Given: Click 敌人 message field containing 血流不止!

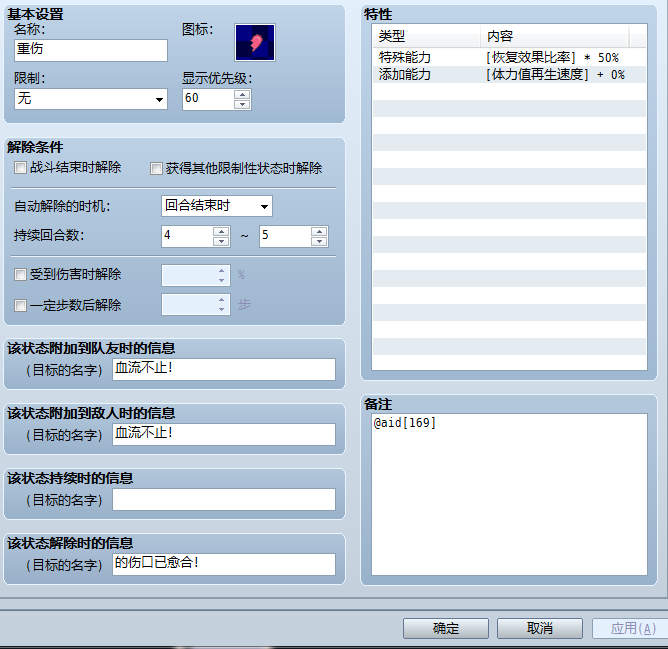Looking at the screenshot, I should point(224,434).
